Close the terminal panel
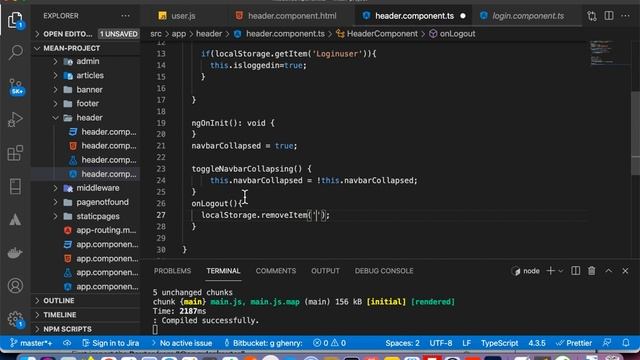The width and height of the screenshot is (640, 360). 625,271
